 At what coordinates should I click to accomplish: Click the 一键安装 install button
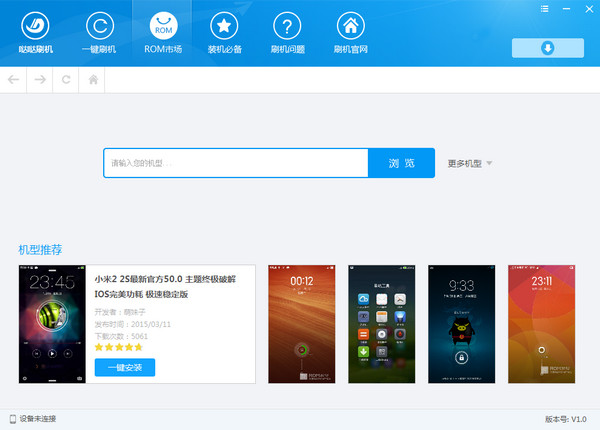[x=125, y=367]
